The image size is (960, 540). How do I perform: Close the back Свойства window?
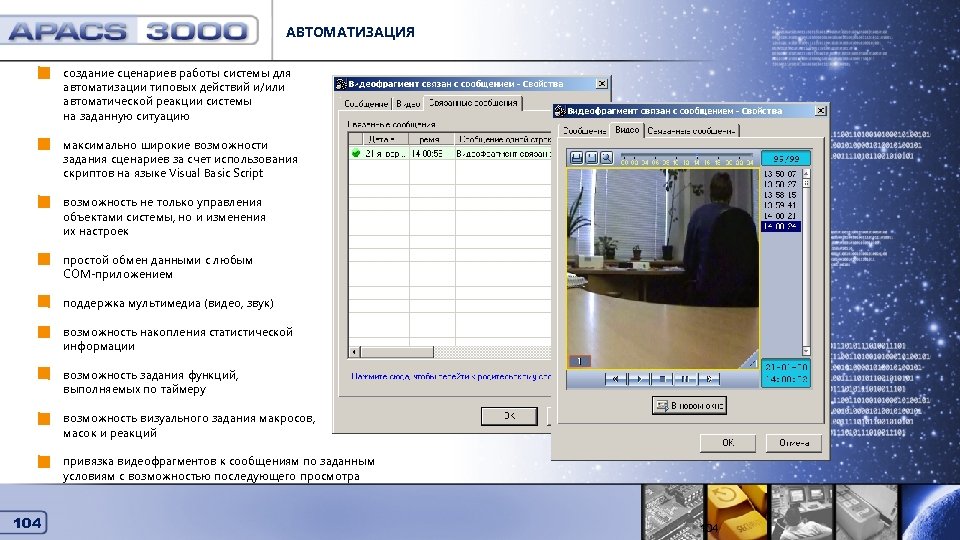[602, 84]
